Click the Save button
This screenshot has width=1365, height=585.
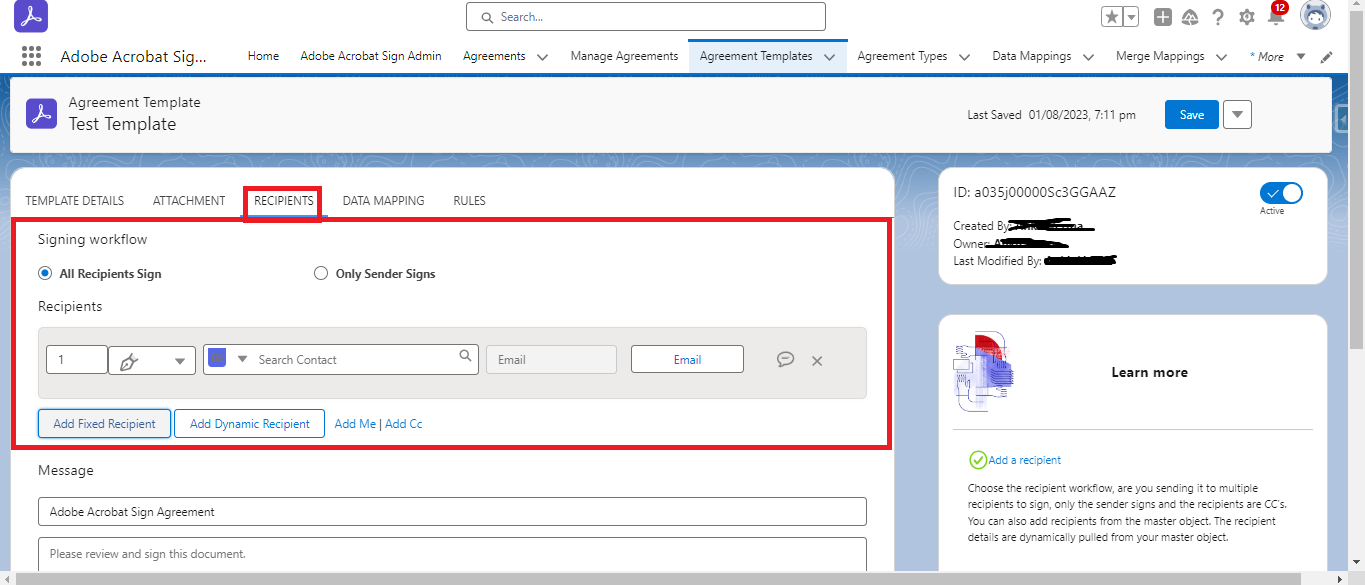(1192, 114)
